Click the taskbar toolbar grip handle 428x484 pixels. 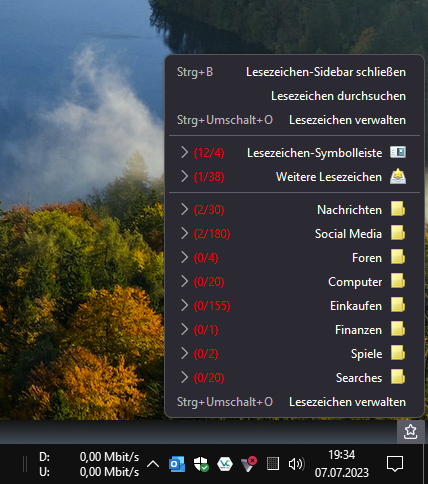pos(25,464)
